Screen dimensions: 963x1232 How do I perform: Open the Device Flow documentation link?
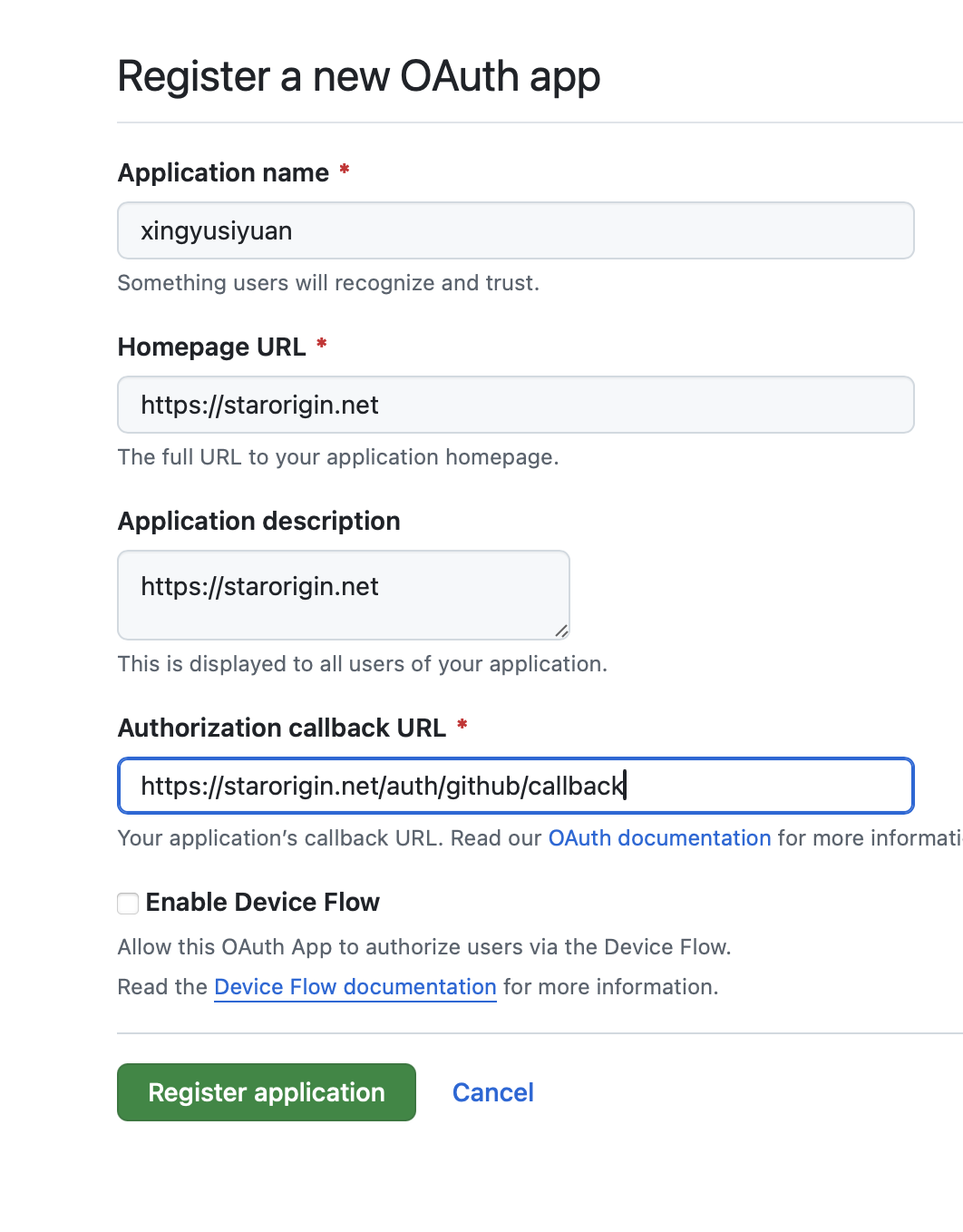pyautogui.click(x=355, y=987)
